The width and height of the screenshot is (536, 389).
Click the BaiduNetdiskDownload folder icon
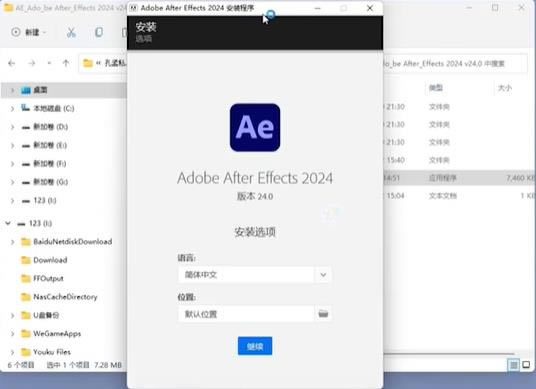pos(26,242)
